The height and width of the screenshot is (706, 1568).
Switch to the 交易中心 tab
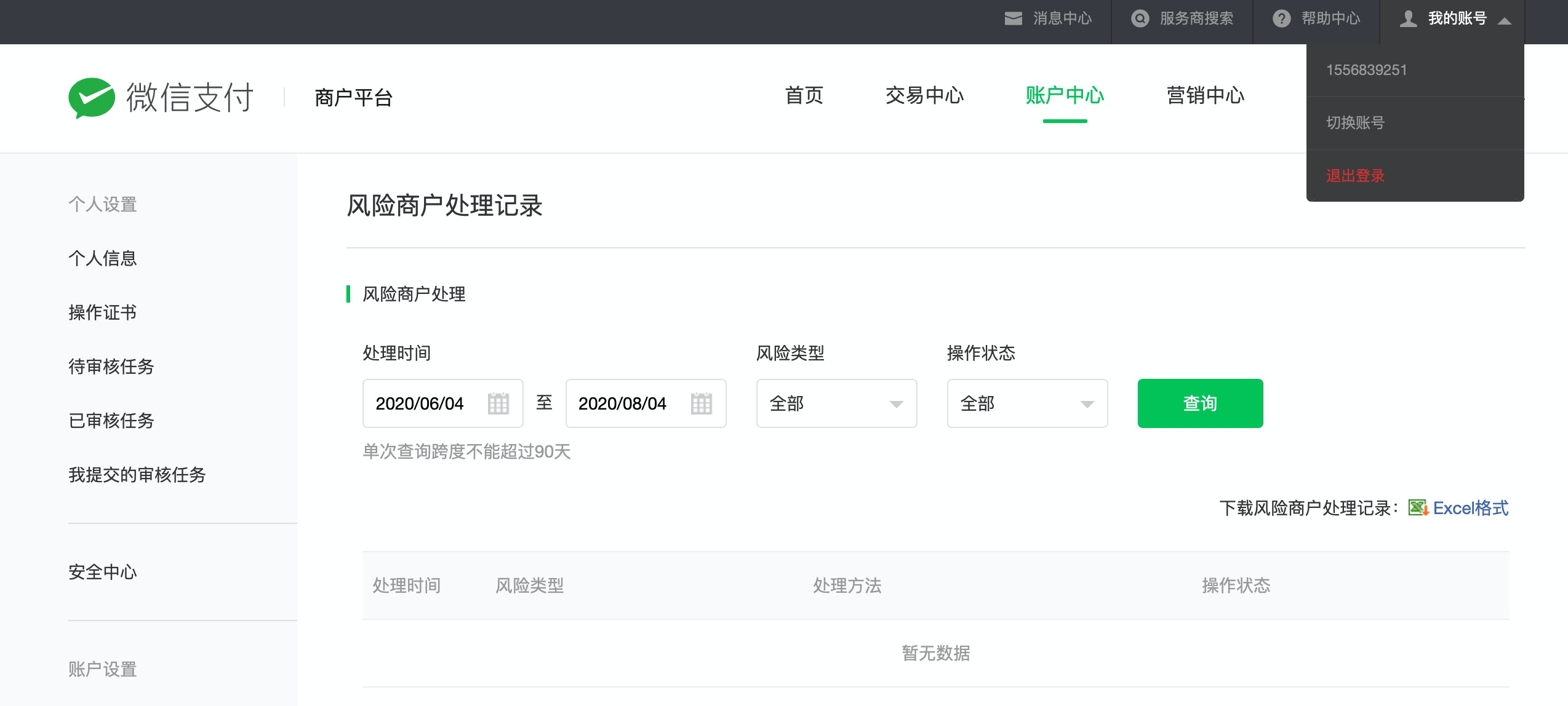coord(924,96)
